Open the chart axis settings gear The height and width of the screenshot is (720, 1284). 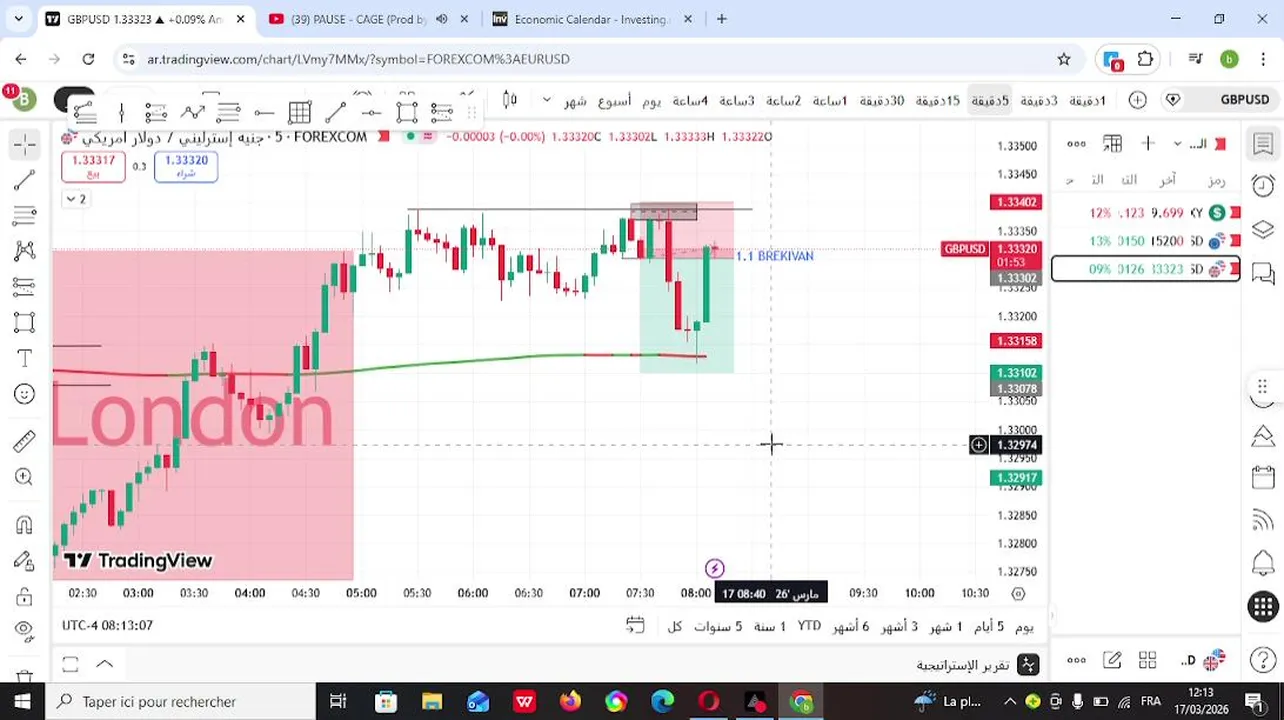coord(1018,593)
